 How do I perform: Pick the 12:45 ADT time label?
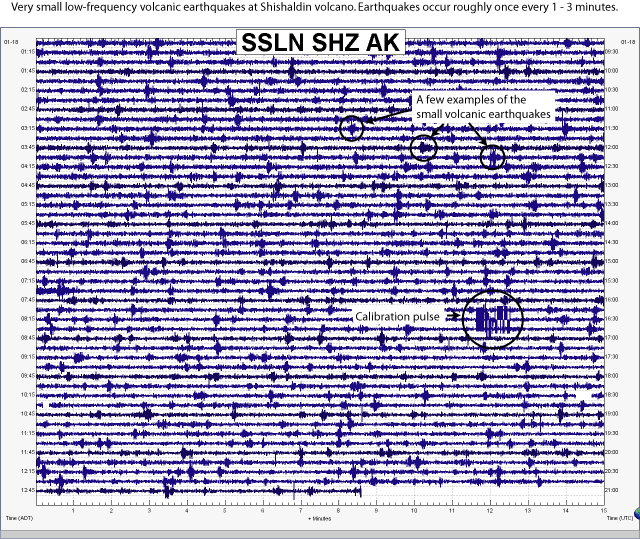point(28,491)
